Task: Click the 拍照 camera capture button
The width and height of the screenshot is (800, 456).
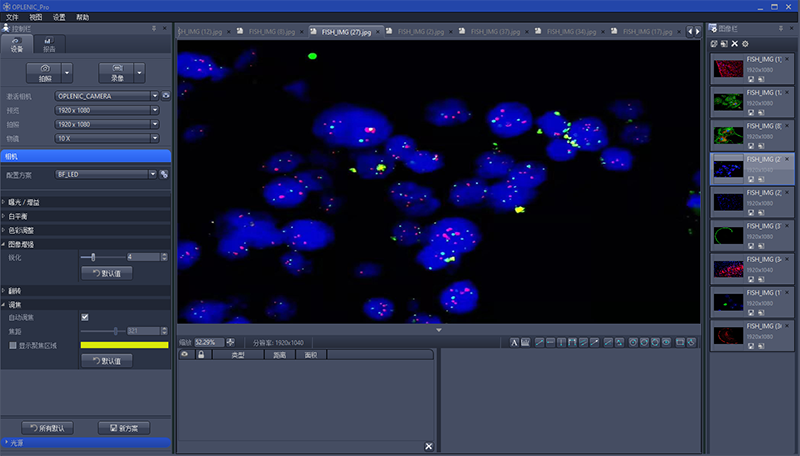Action: coord(45,72)
